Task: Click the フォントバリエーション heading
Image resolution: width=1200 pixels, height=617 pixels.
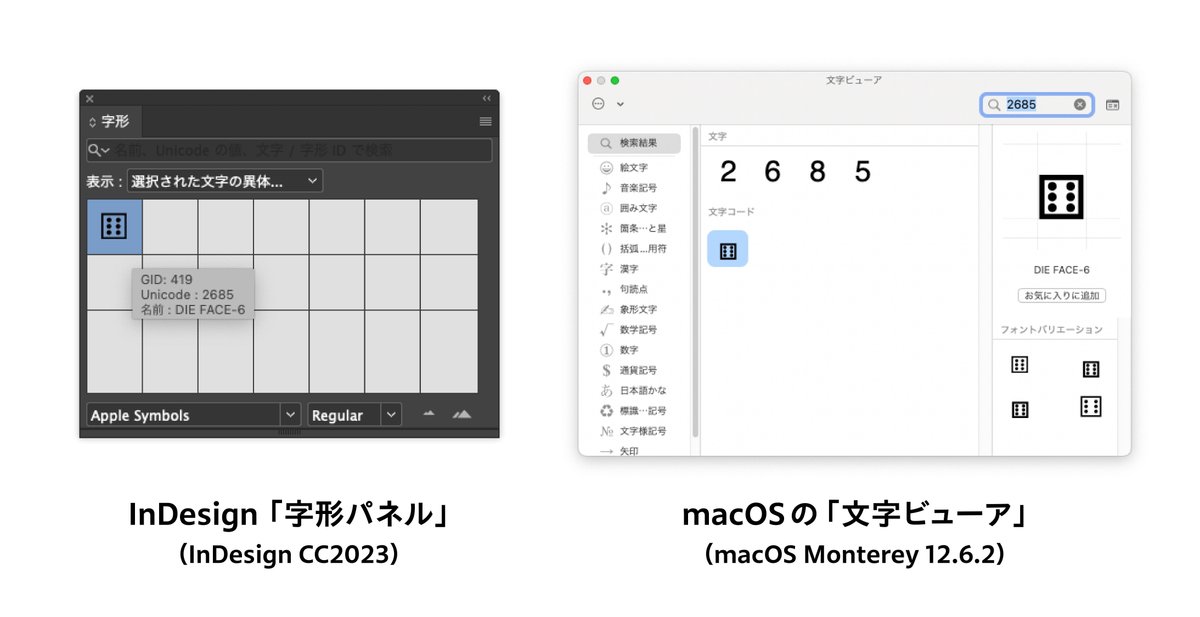Action: pos(1052,330)
